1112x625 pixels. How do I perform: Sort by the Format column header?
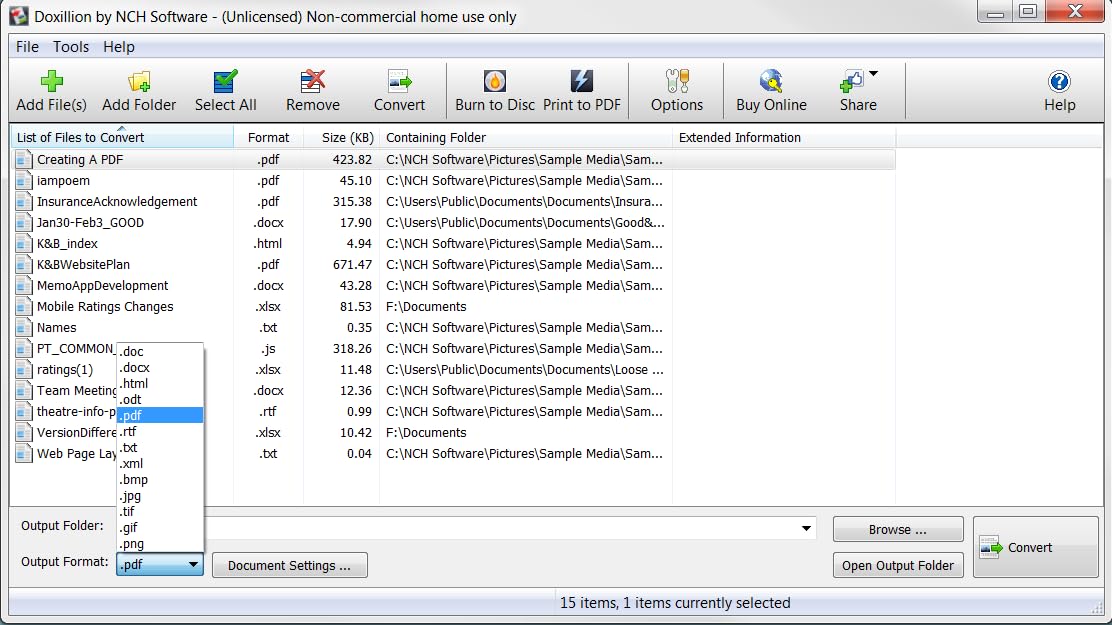pos(268,138)
